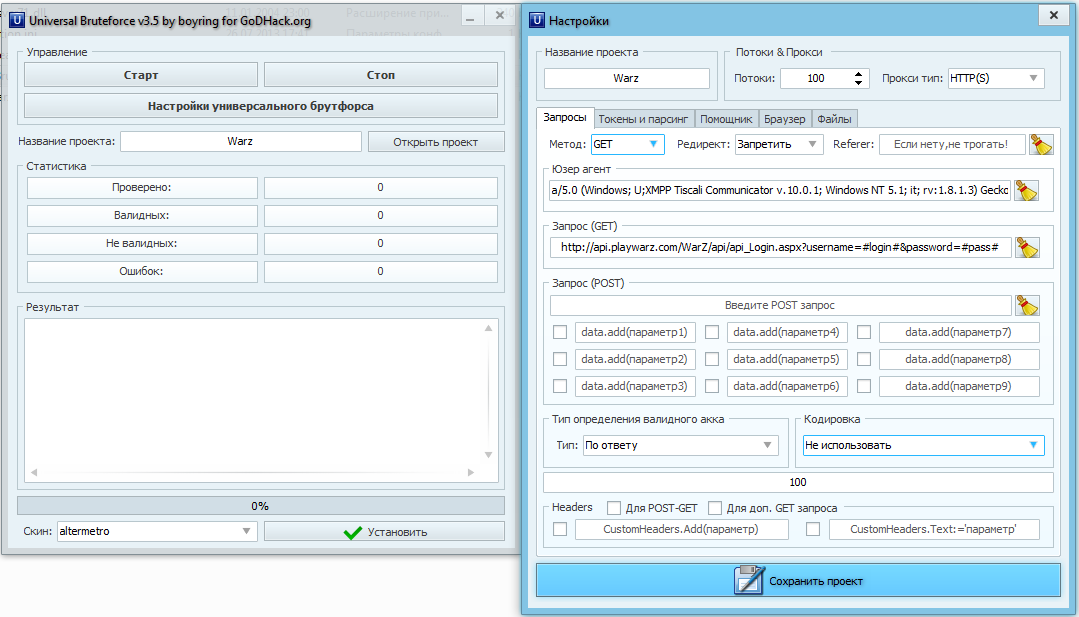Toggle the Для POST-GET checkbox
The width and height of the screenshot is (1079, 617).
[614, 508]
